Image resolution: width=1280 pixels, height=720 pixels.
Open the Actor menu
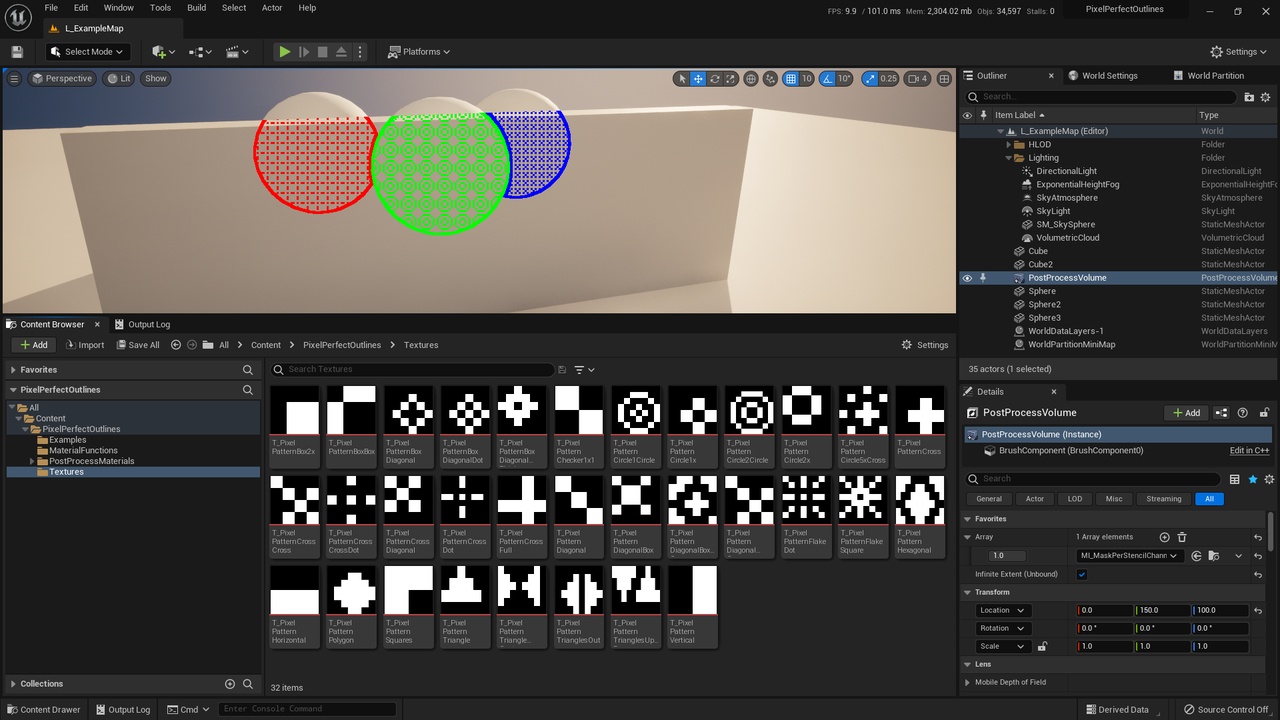click(x=272, y=8)
